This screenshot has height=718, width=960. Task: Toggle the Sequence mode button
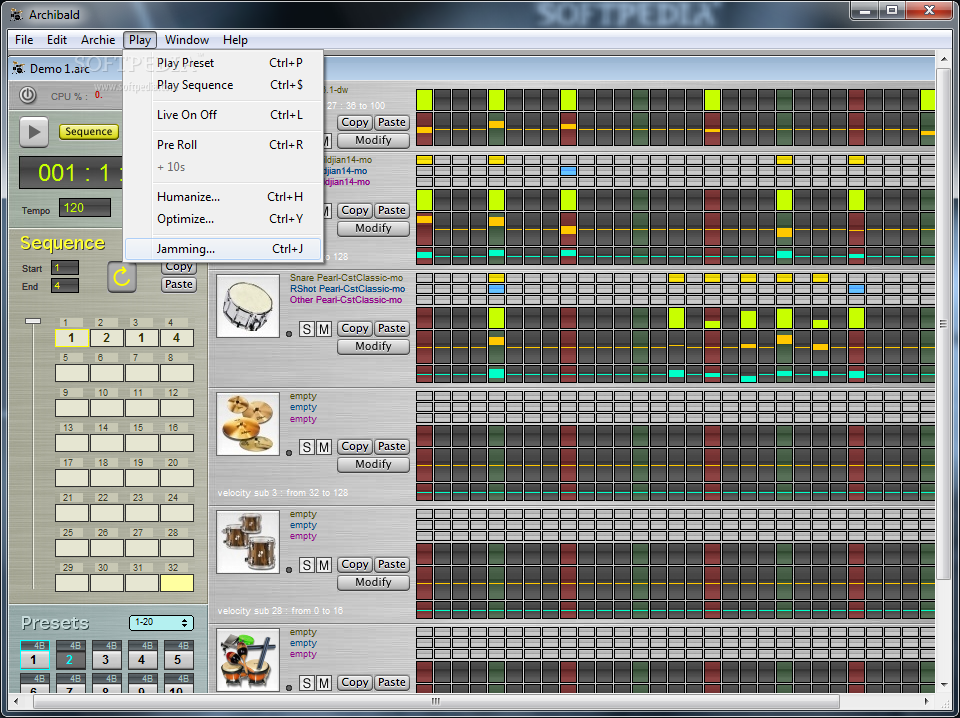pyautogui.click(x=89, y=132)
